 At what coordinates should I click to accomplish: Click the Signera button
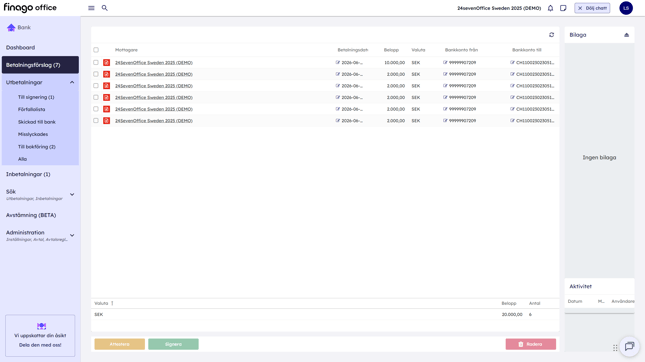(173, 344)
